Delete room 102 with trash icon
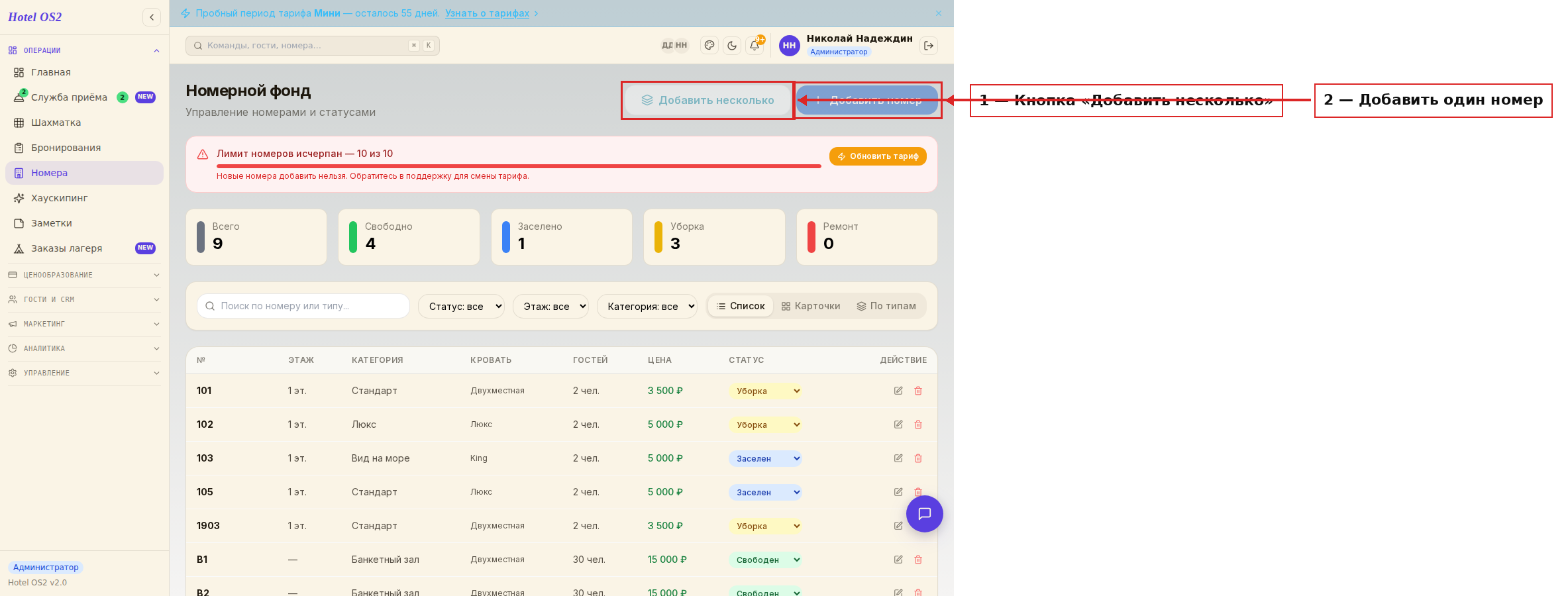This screenshot has width=1568, height=596. click(x=918, y=424)
